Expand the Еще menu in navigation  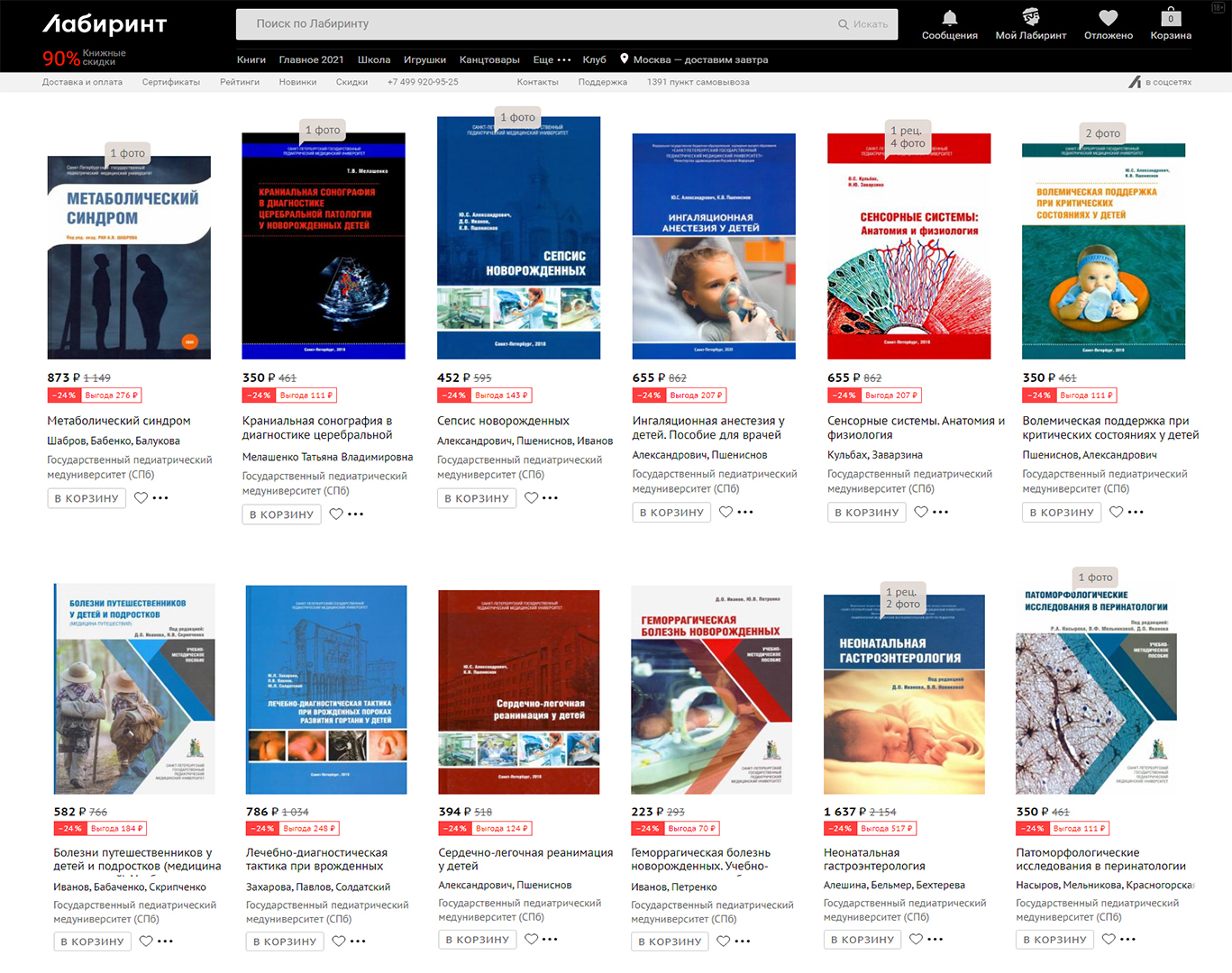pos(552,60)
